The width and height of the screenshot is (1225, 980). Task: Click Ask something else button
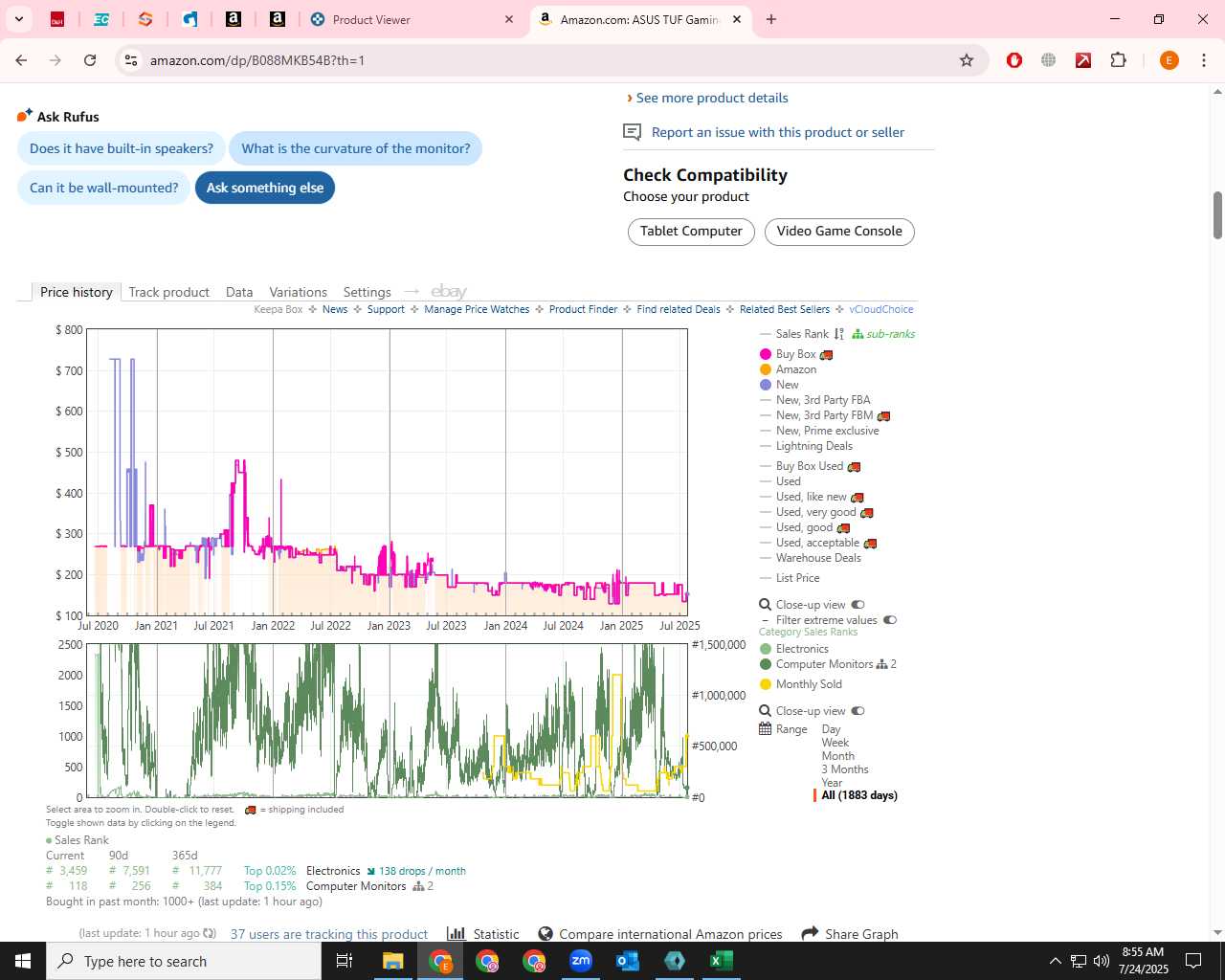[x=265, y=188]
